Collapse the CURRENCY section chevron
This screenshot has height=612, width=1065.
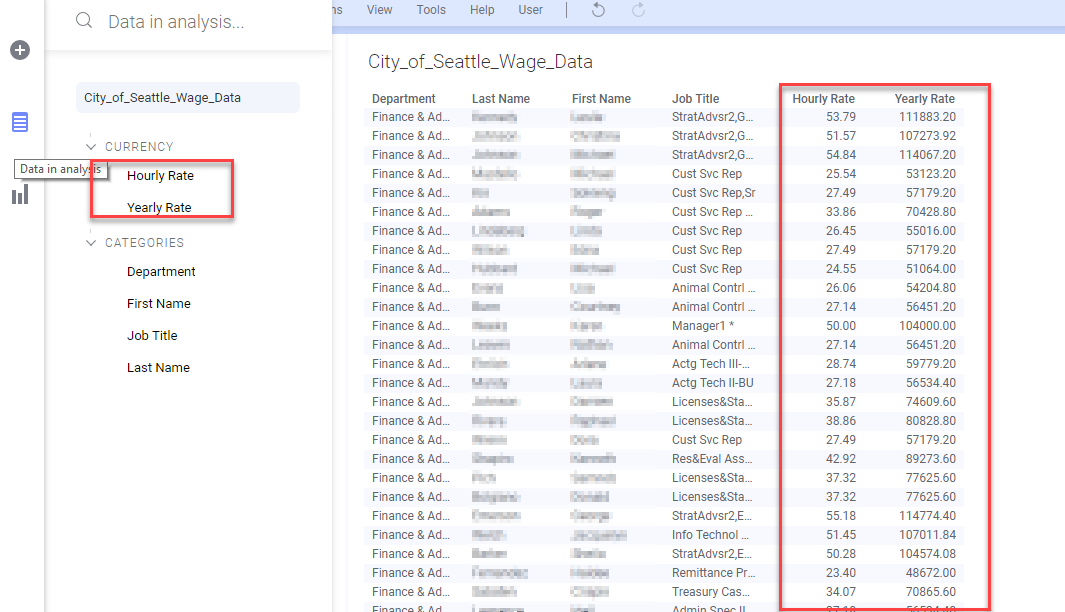pyautogui.click(x=92, y=147)
